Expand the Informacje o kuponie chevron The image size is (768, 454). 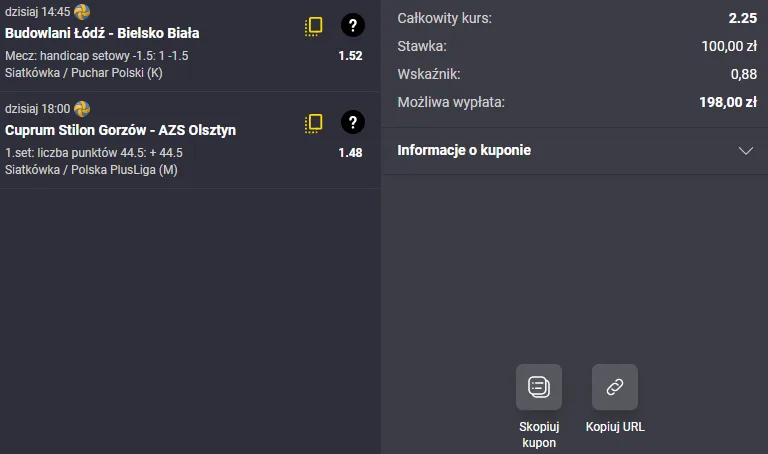click(745, 151)
